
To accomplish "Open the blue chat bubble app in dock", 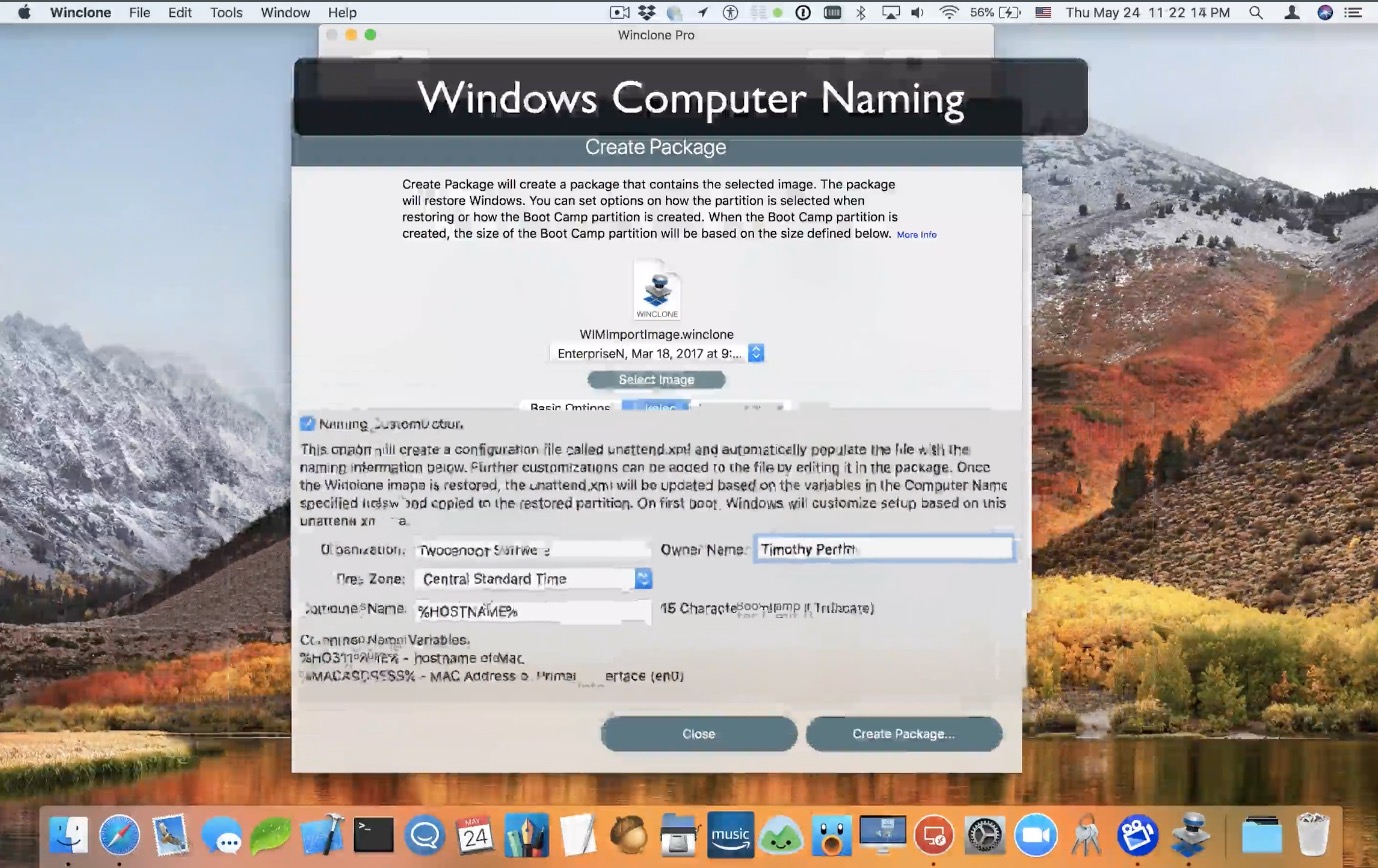I will (x=425, y=834).
